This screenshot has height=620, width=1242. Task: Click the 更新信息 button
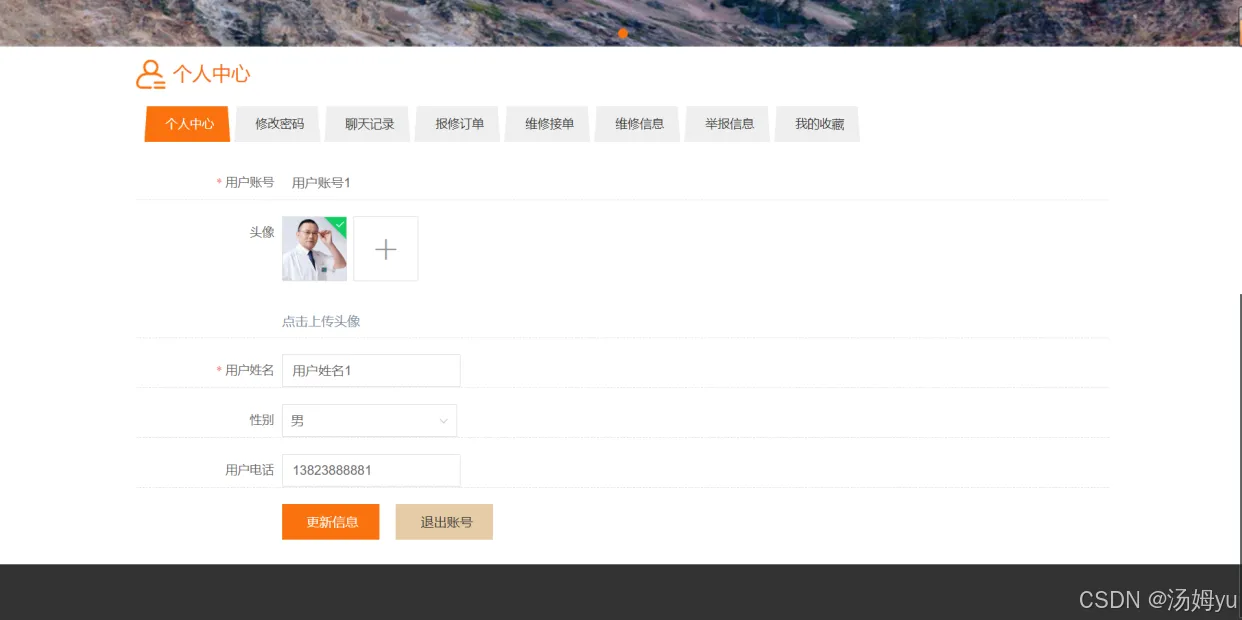tap(331, 522)
